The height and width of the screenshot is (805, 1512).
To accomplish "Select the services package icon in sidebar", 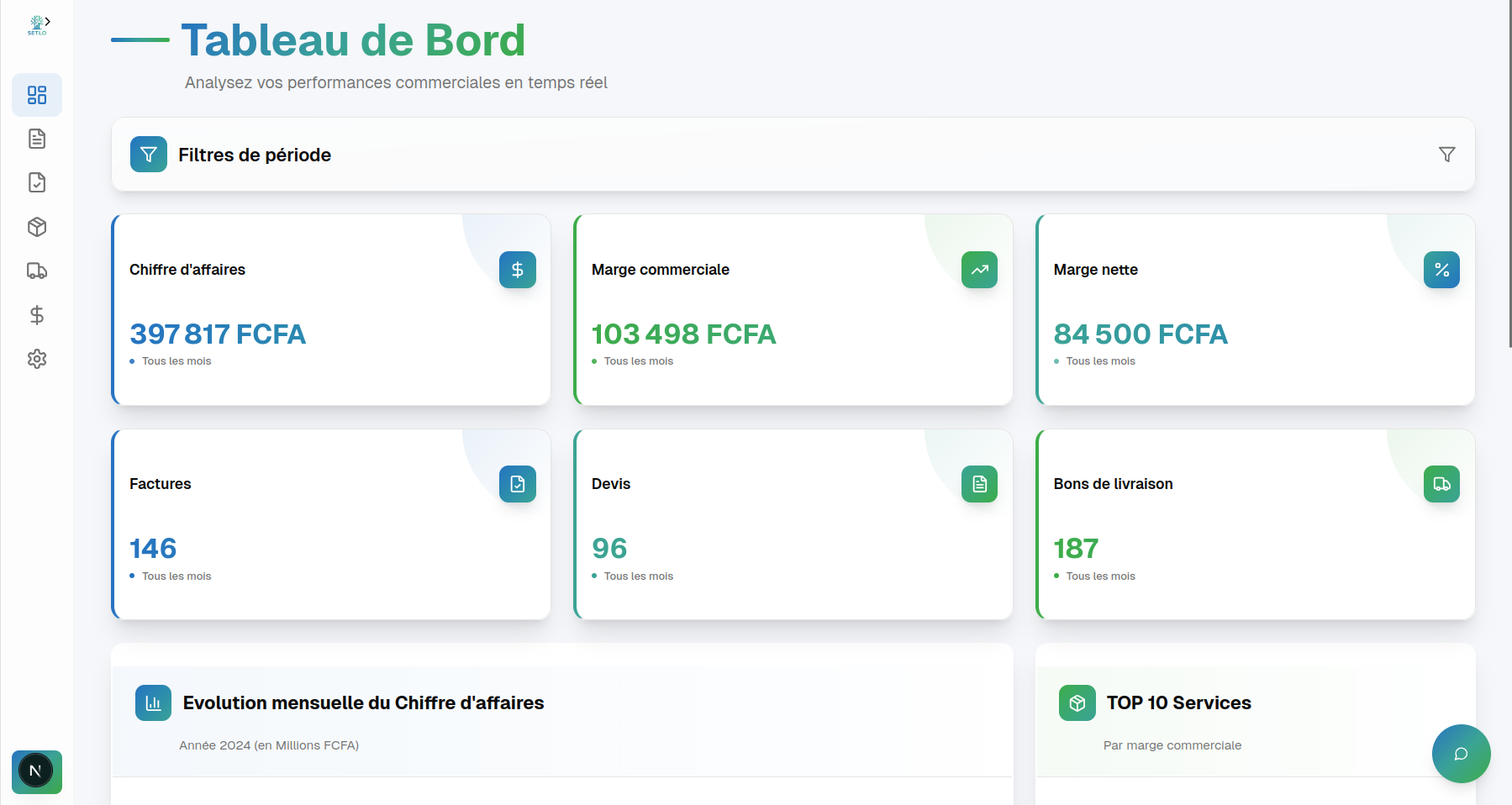I will tap(36, 226).
